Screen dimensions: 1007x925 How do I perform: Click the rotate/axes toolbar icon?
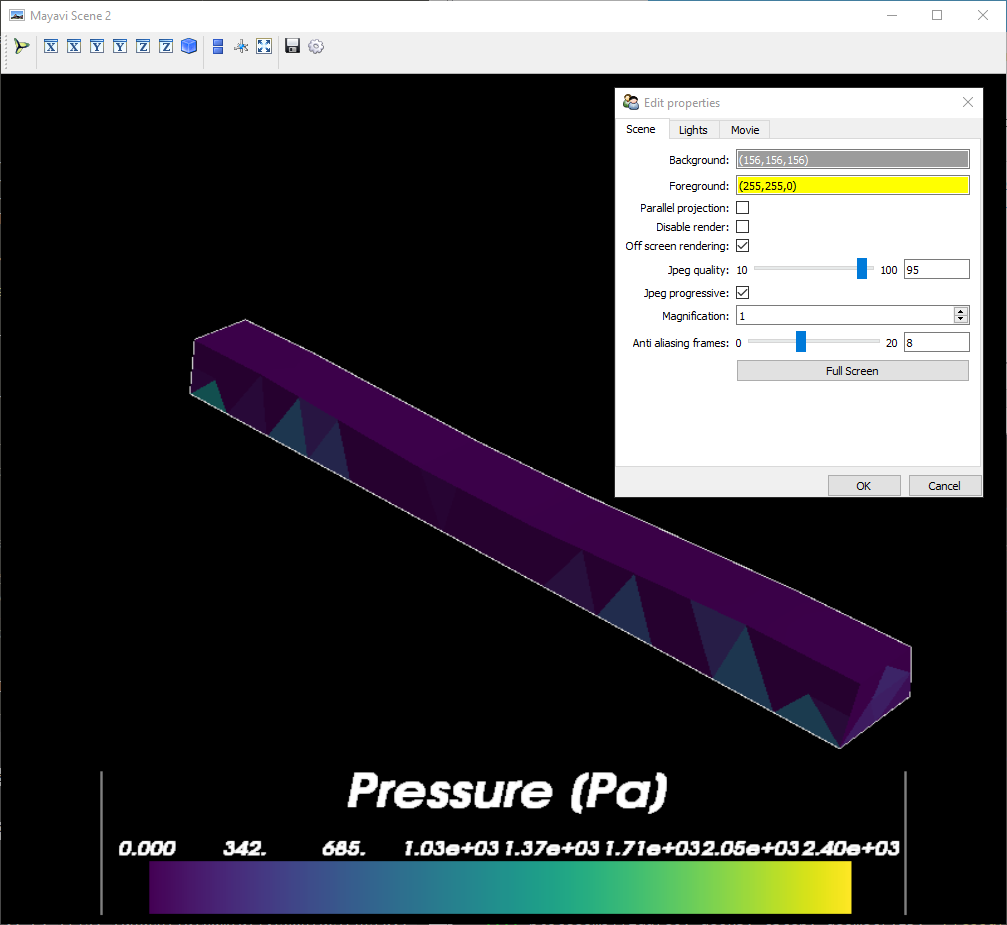241,46
